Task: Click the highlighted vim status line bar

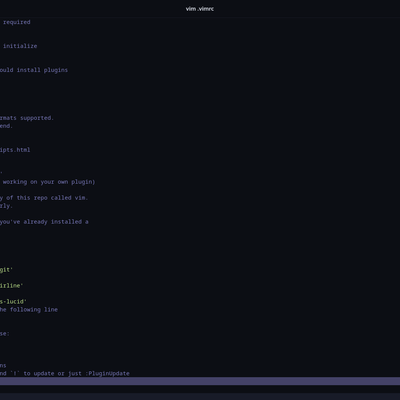Action: [200, 381]
